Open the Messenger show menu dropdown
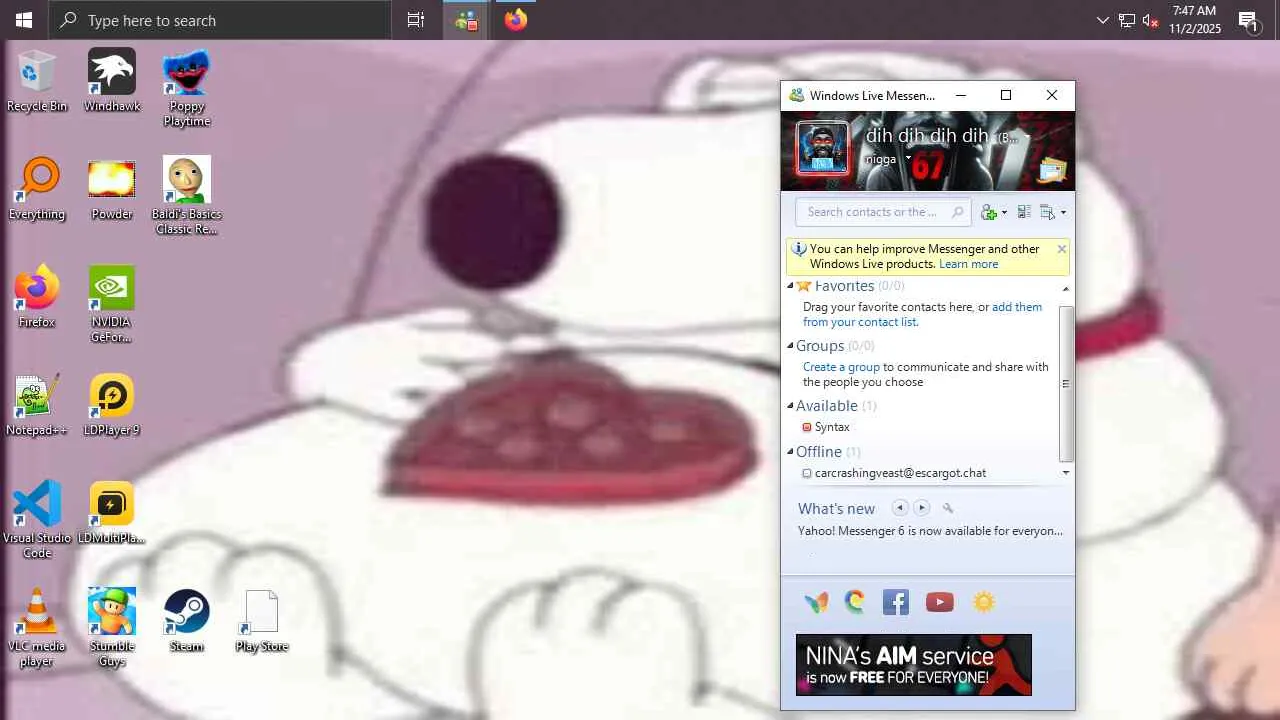This screenshot has height=720, width=1280. tap(1053, 212)
